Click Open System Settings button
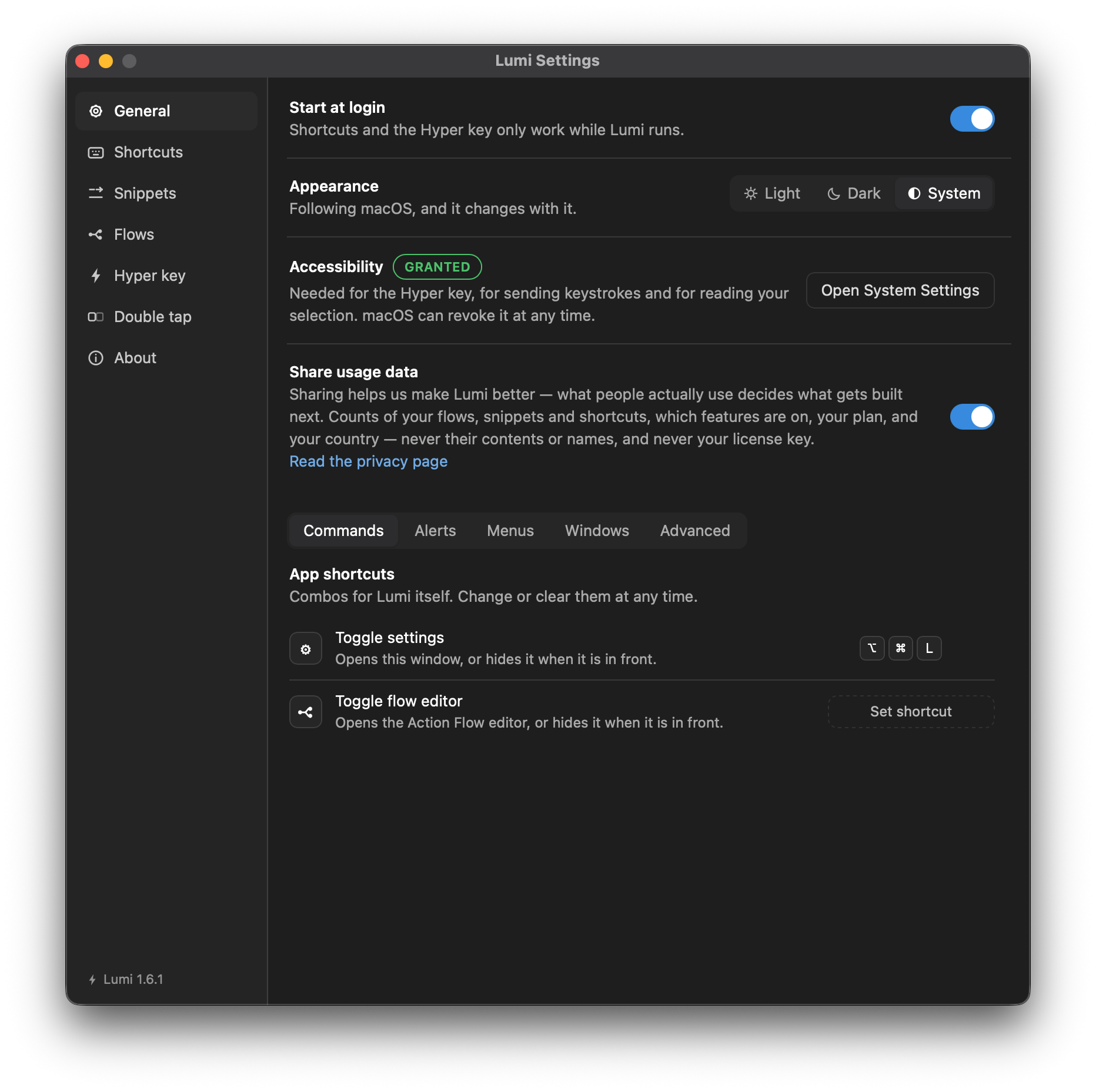 click(900, 290)
